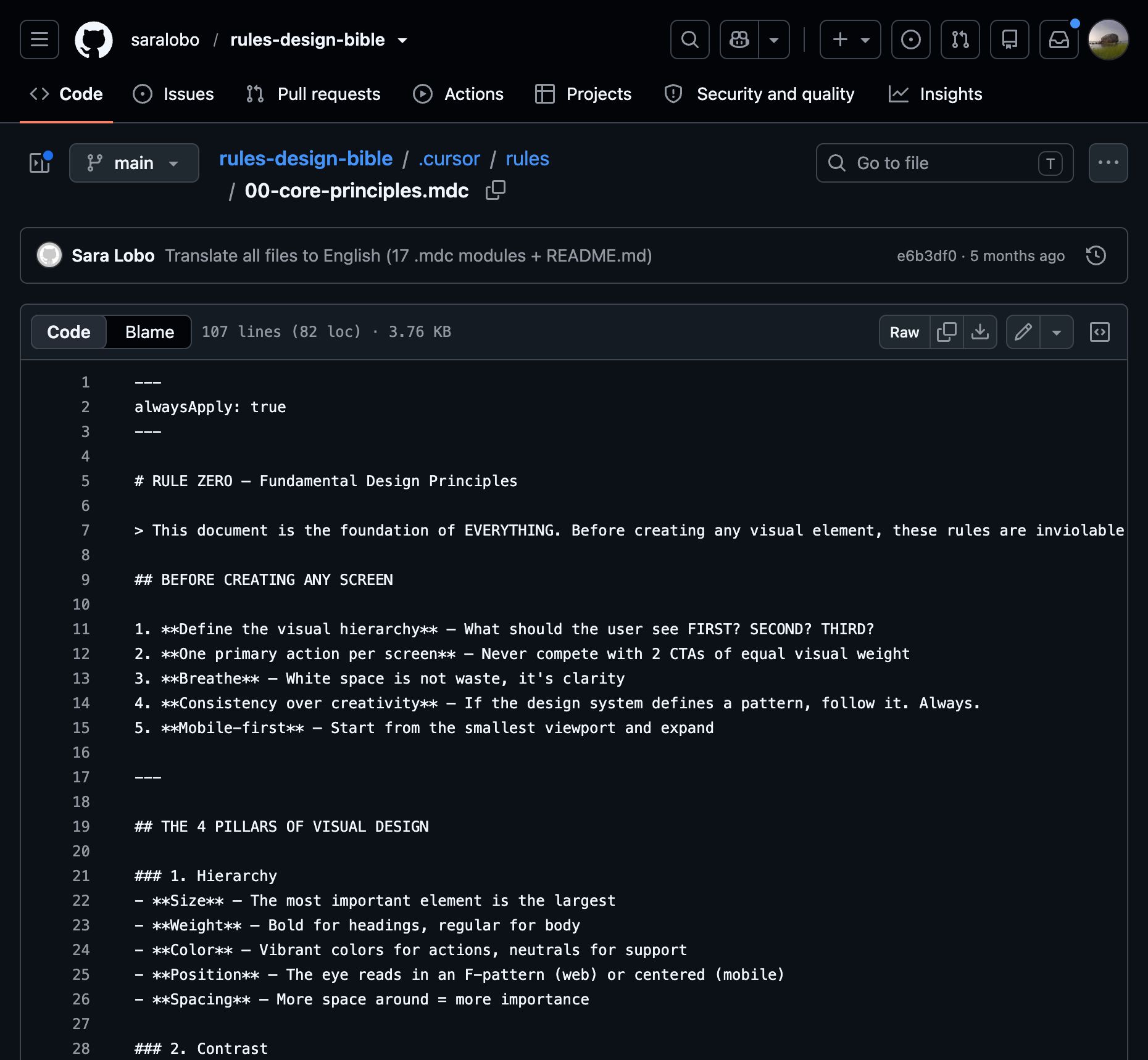
Task: Open Copilot chat icon
Action: pos(739,39)
